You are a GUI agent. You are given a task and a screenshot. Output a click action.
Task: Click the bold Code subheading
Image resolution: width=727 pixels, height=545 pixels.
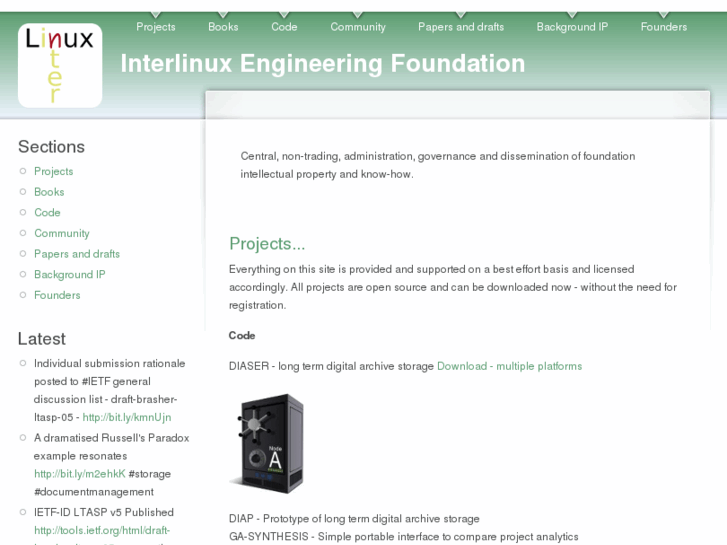[242, 335]
